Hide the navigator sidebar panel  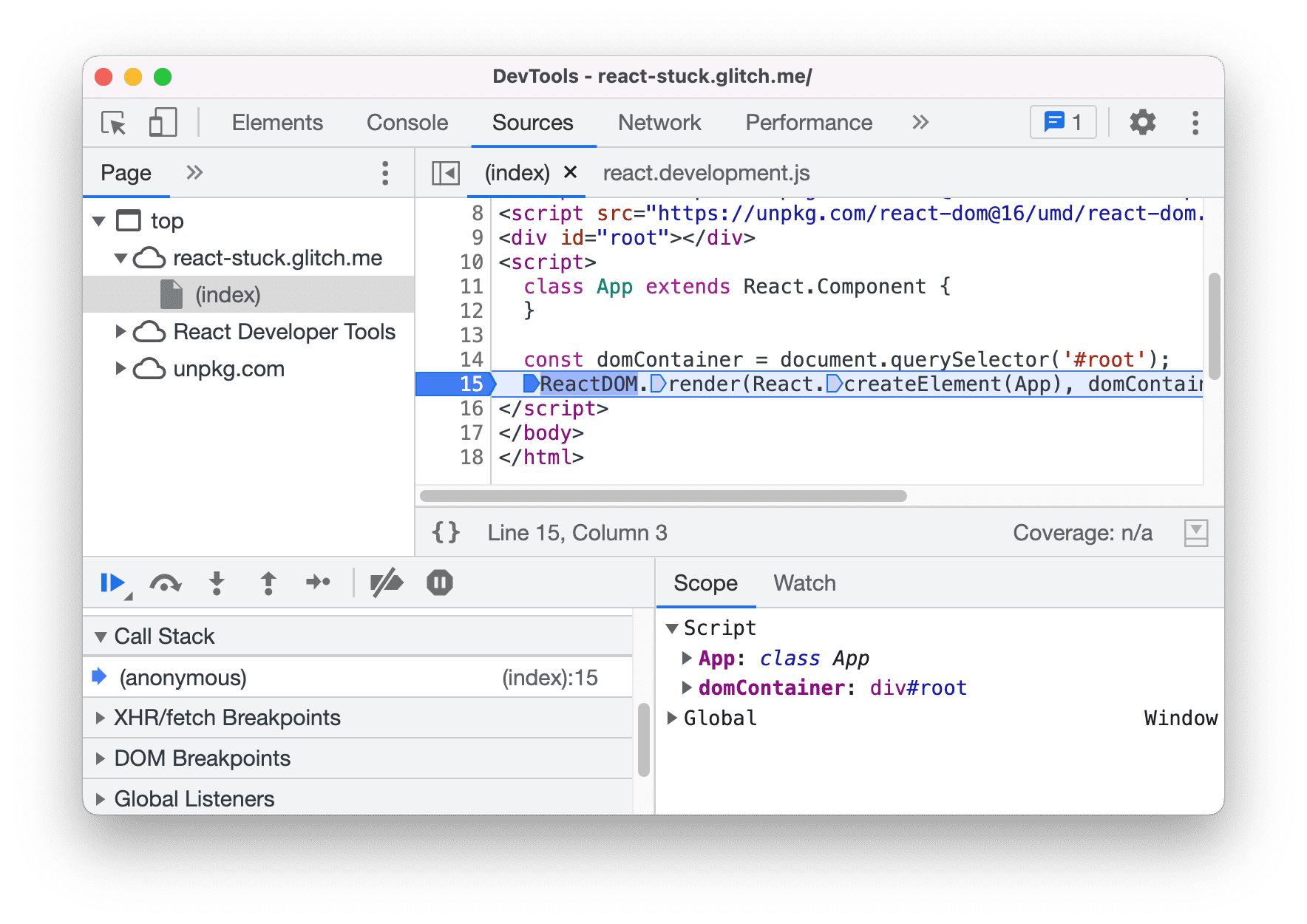tap(446, 172)
